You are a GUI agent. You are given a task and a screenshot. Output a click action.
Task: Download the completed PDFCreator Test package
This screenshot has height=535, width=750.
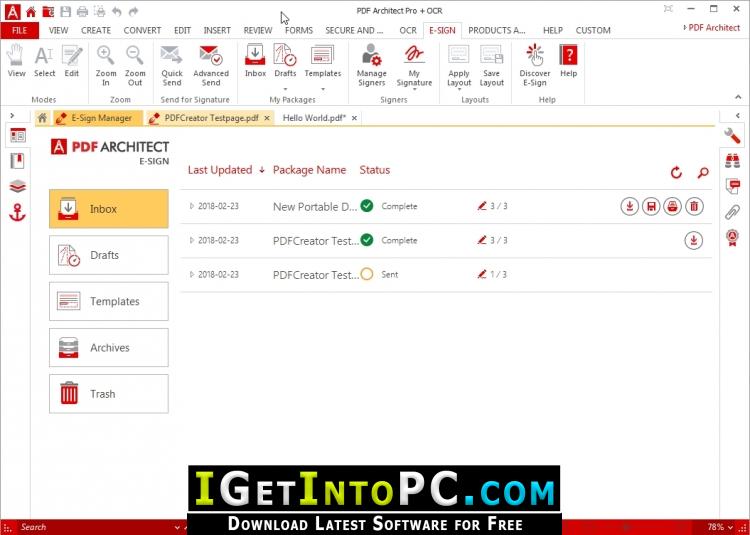click(x=694, y=240)
